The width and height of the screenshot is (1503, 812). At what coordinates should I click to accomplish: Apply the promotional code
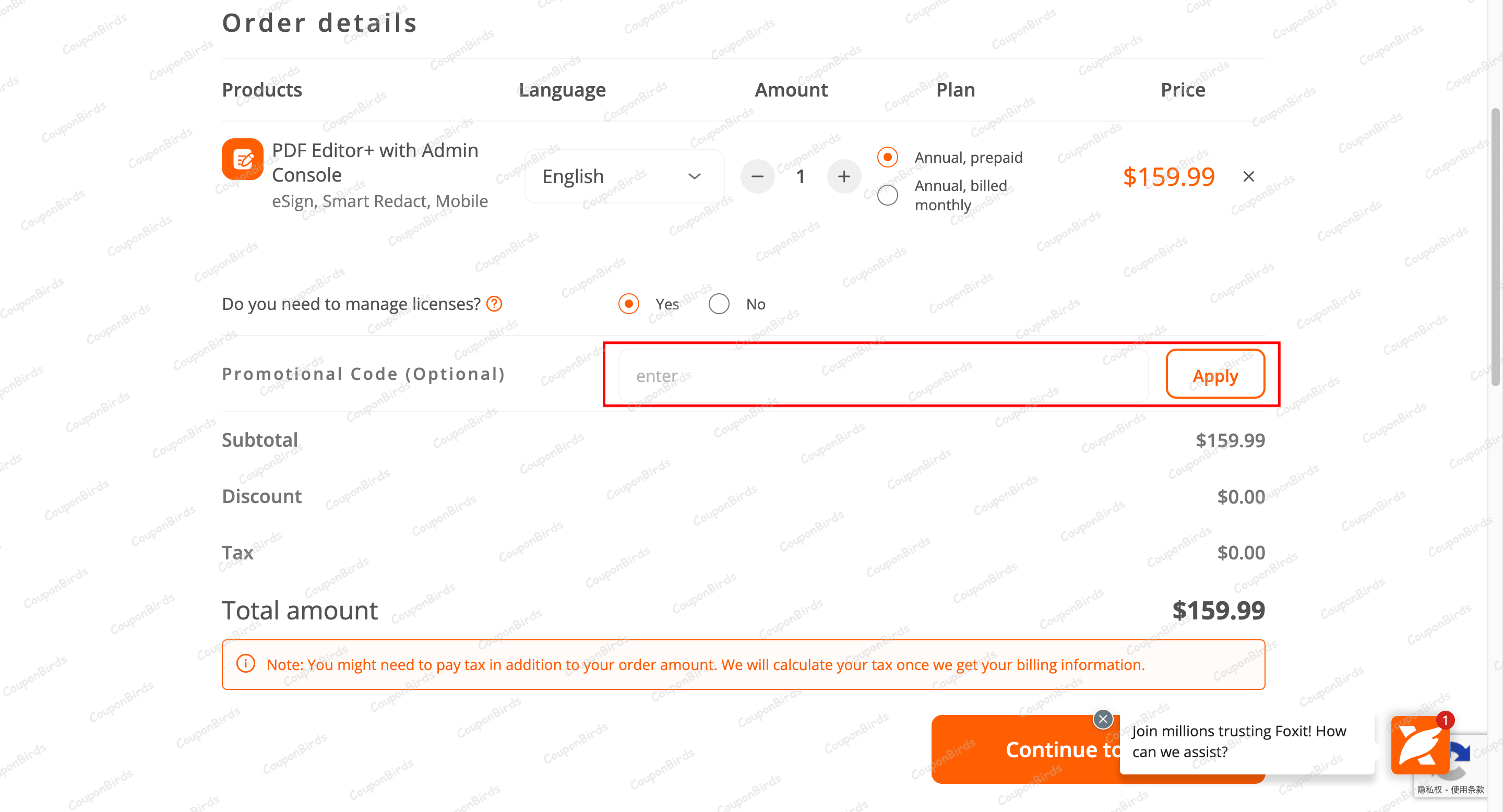tap(1215, 375)
